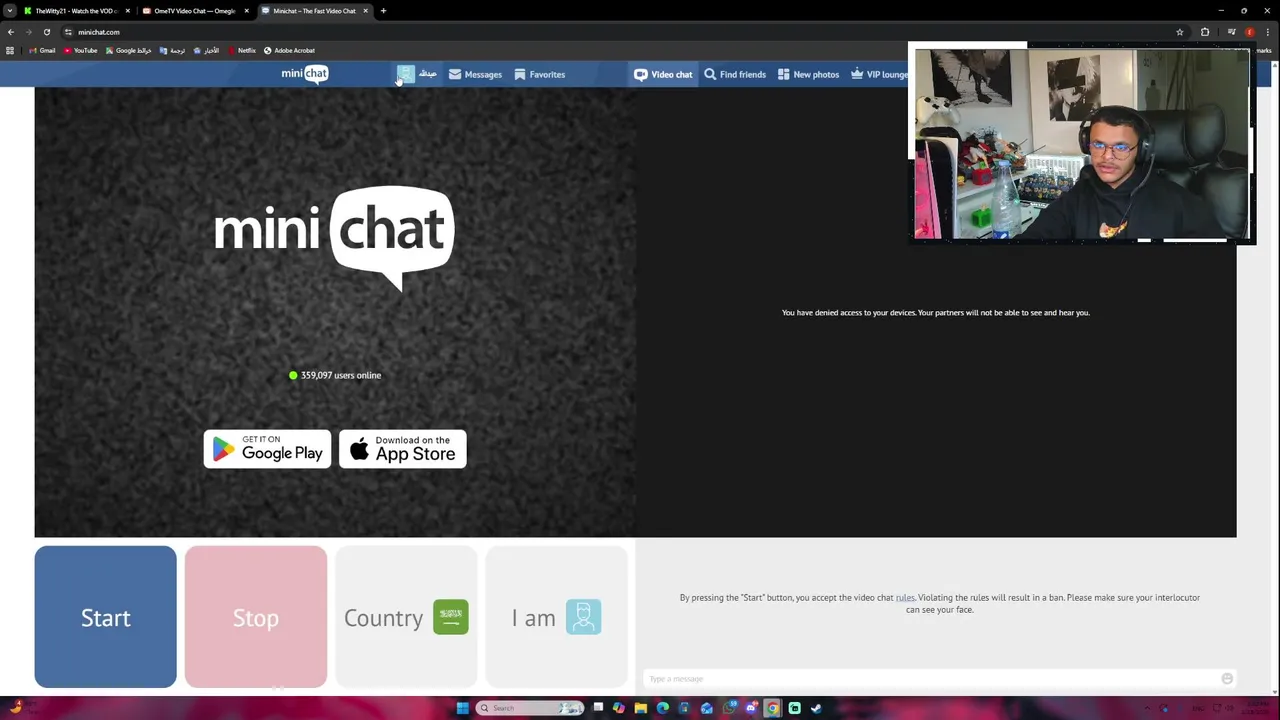This screenshot has height=720, width=1280.
Task: Open Google Chrome from taskbar
Action: pos(772,708)
